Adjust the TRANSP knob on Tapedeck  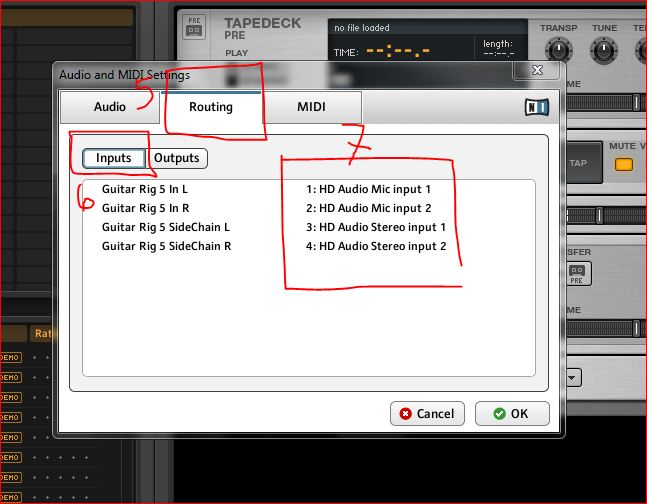[559, 51]
